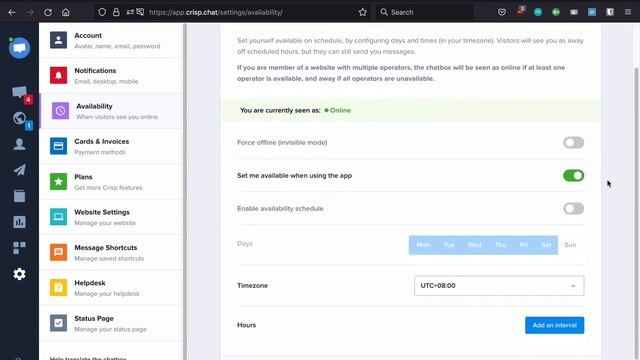Click the Notifications bell icon

coord(58,75)
